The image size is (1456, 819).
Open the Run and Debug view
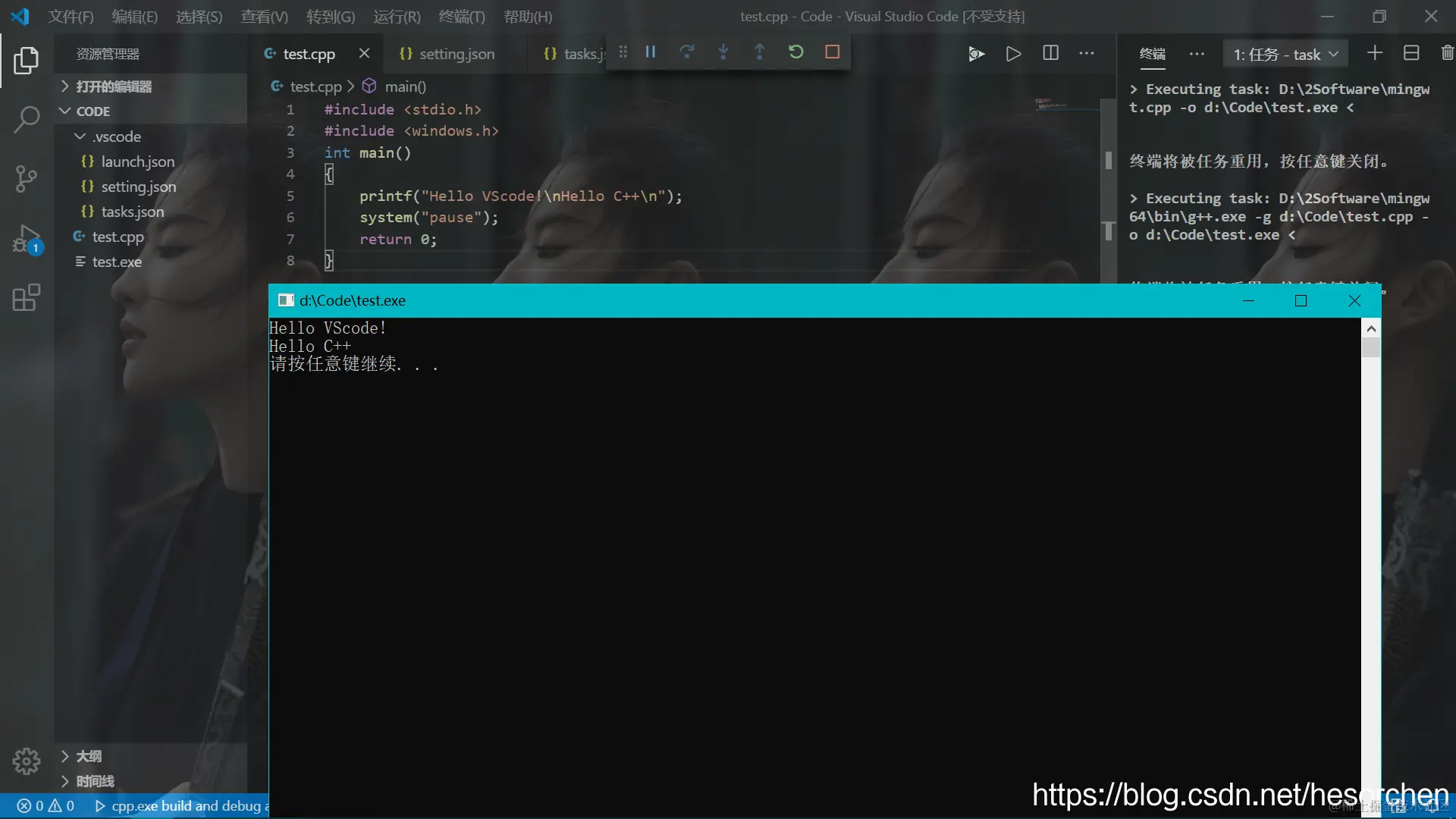pos(27,239)
